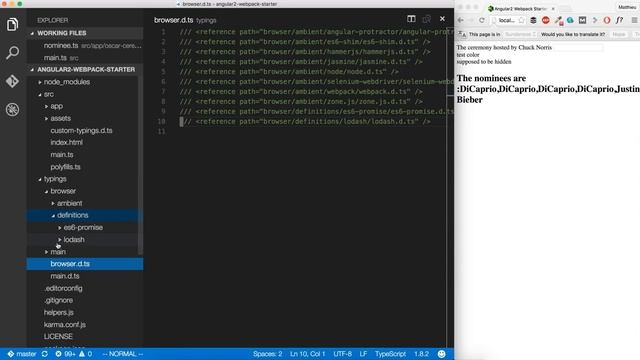Click the teal round extension icon in browser
Screen dimensions: 640x360
pos(570,20)
